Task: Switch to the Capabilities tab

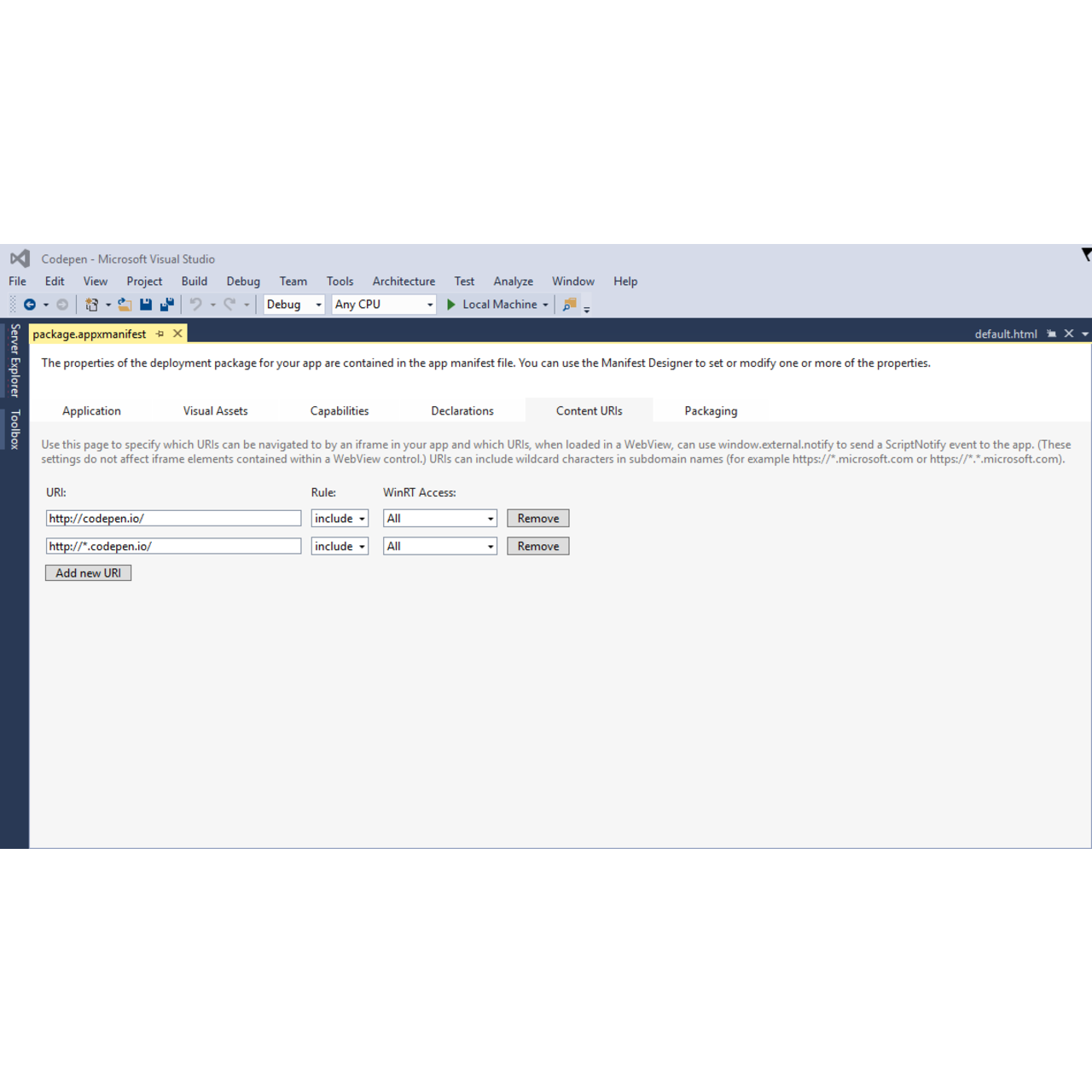Action: pos(339,411)
